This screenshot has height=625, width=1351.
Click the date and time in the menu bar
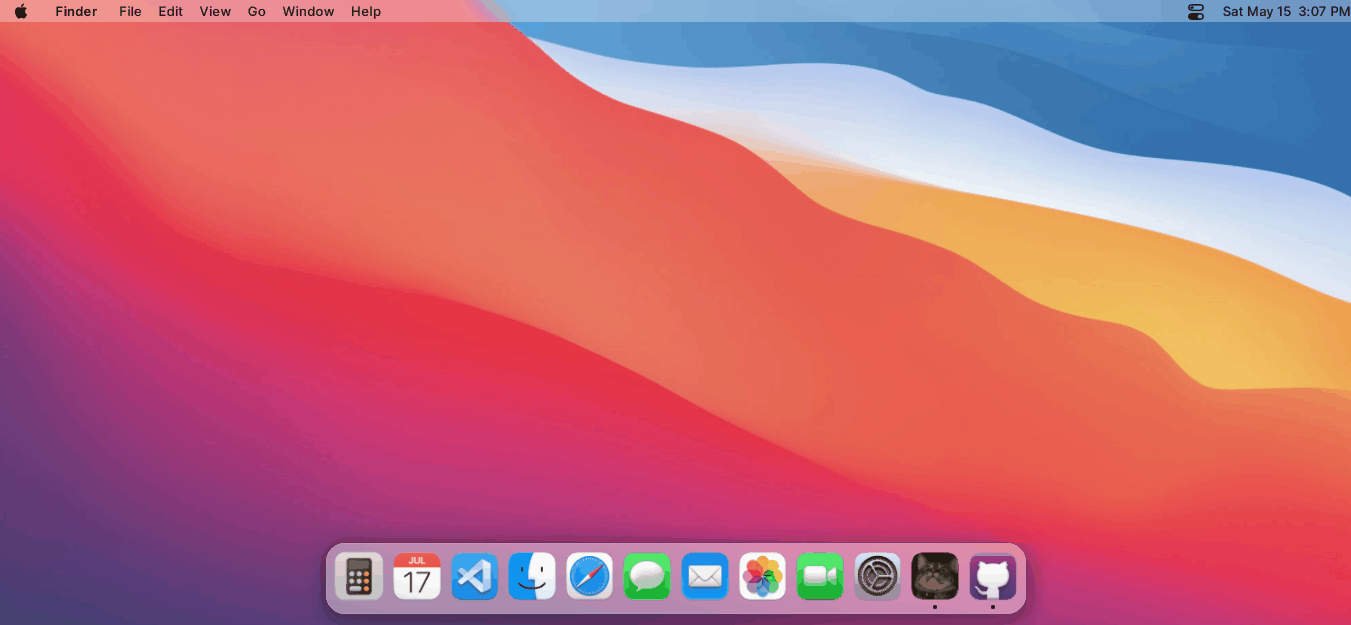[x=1286, y=11]
